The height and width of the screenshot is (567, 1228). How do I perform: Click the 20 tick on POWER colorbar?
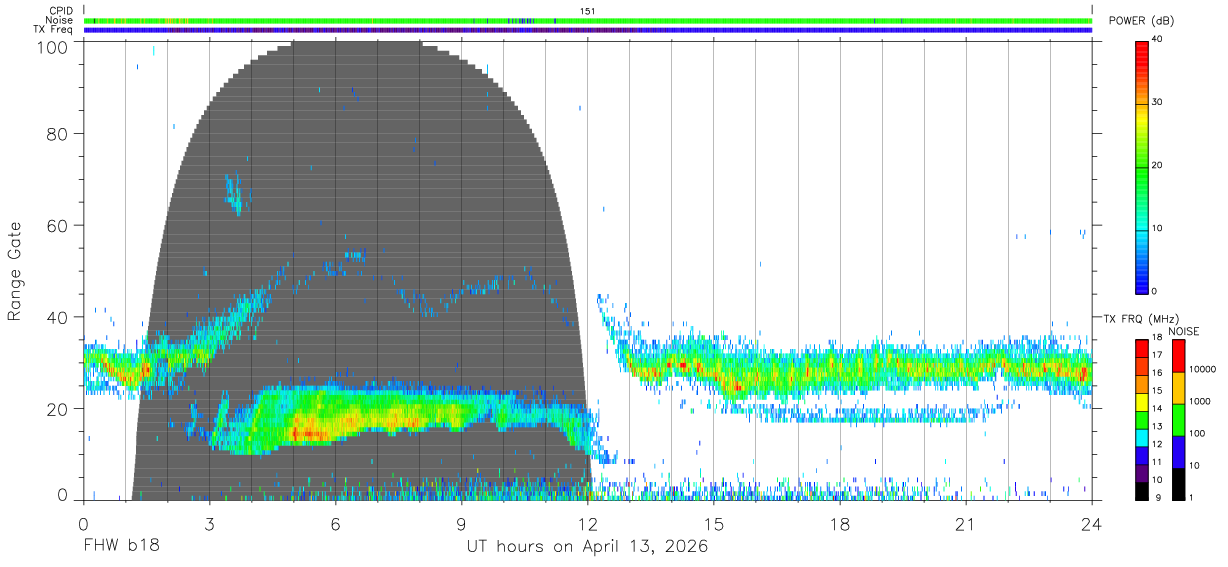[1158, 165]
